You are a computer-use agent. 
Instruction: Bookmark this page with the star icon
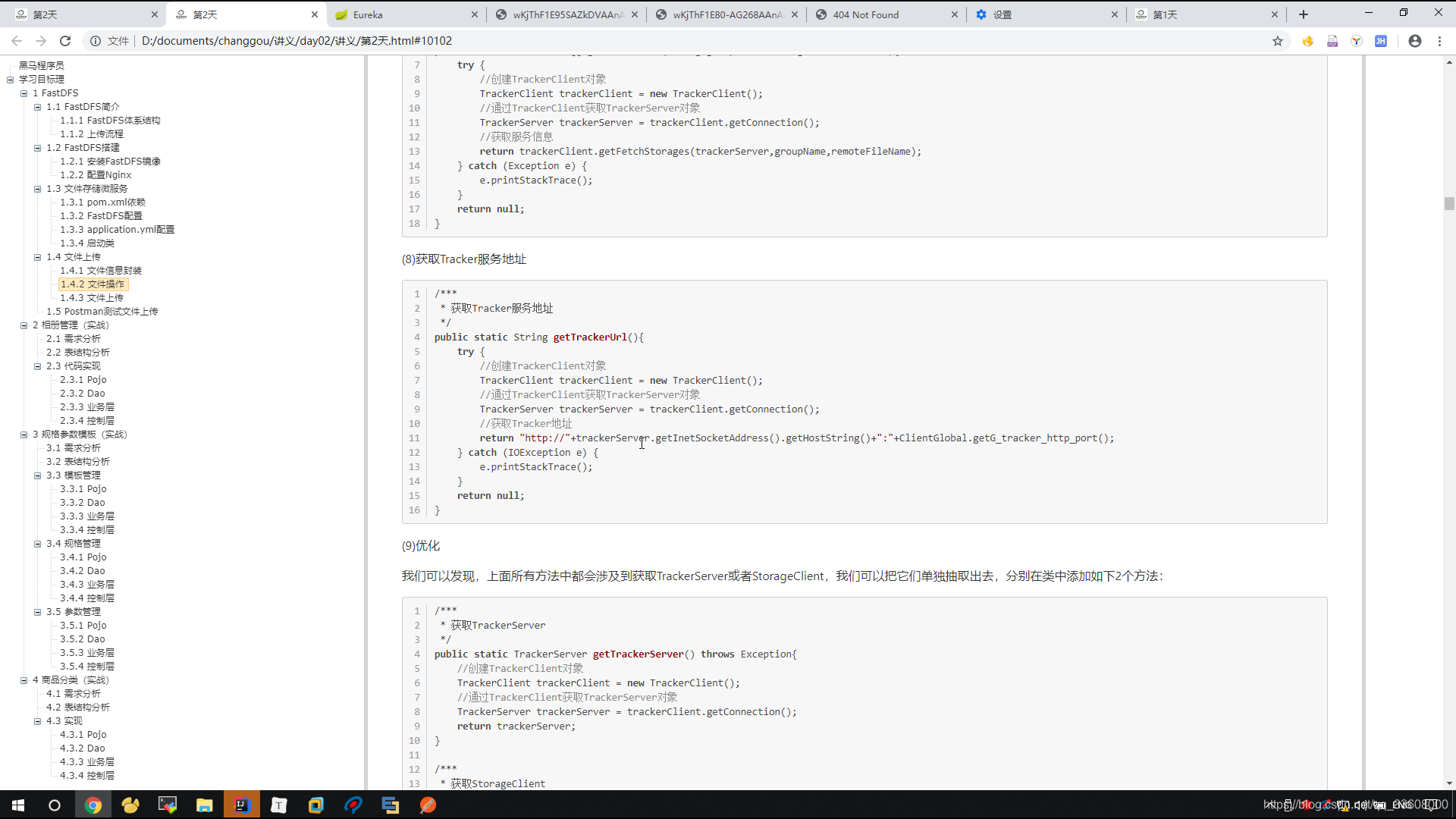click(x=1278, y=41)
